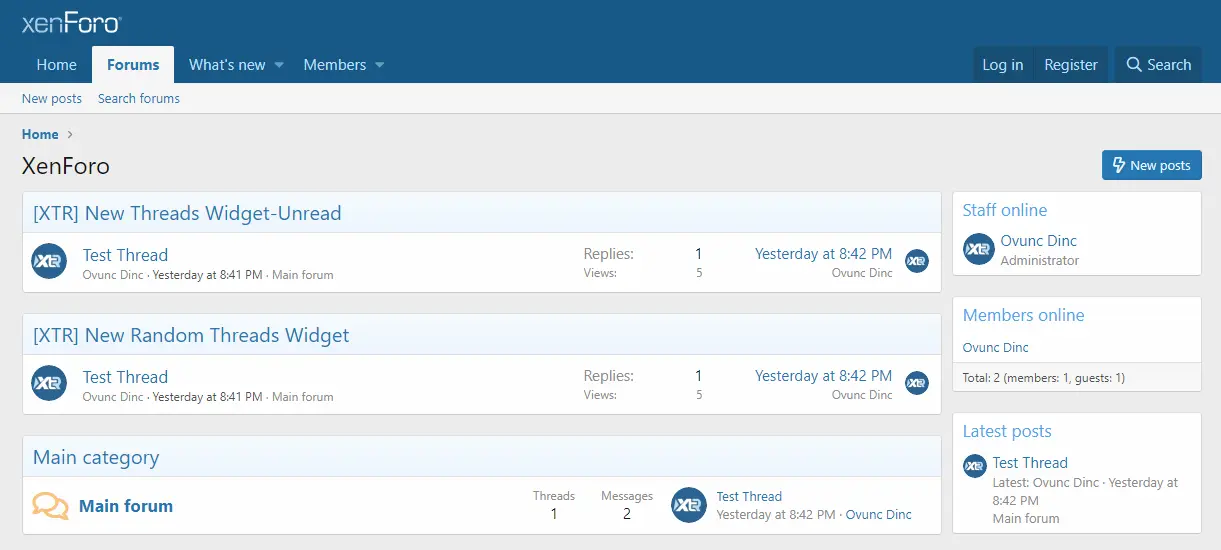Open Yesterday at 8:42 PM in Random widget
1221x550 pixels.
[823, 376]
